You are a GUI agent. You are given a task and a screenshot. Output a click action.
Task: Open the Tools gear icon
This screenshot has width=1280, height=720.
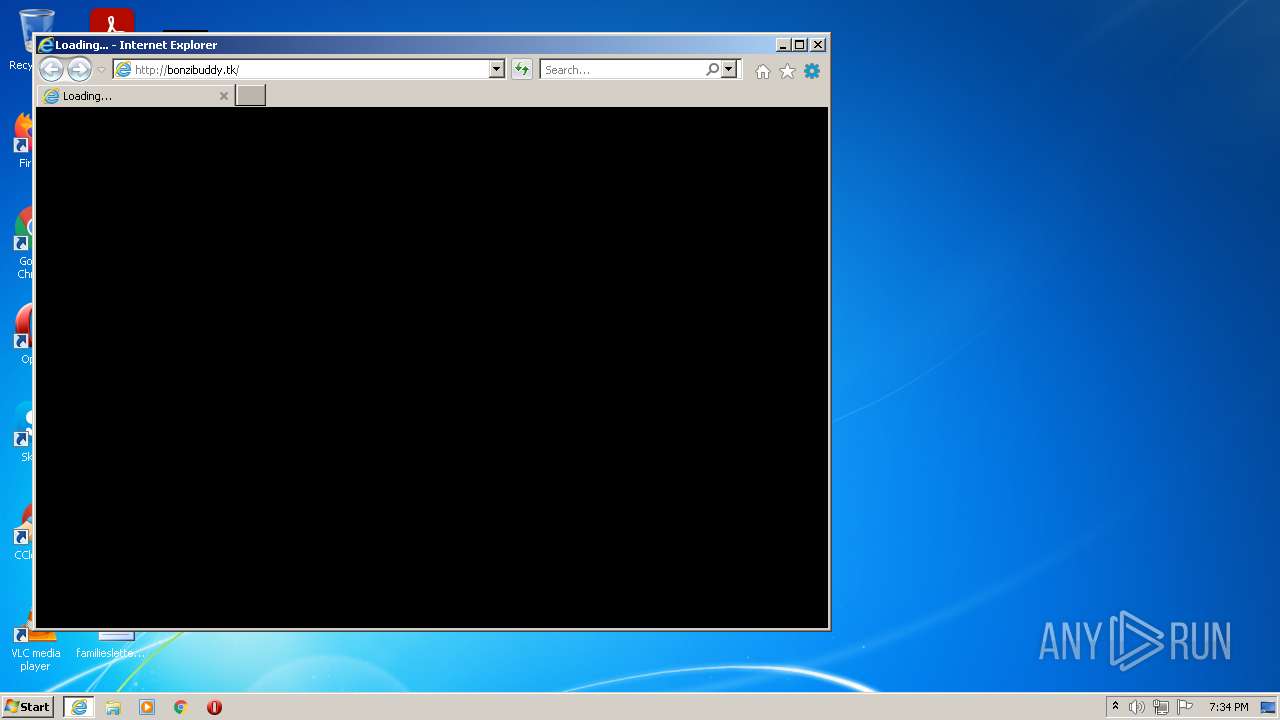pos(812,71)
